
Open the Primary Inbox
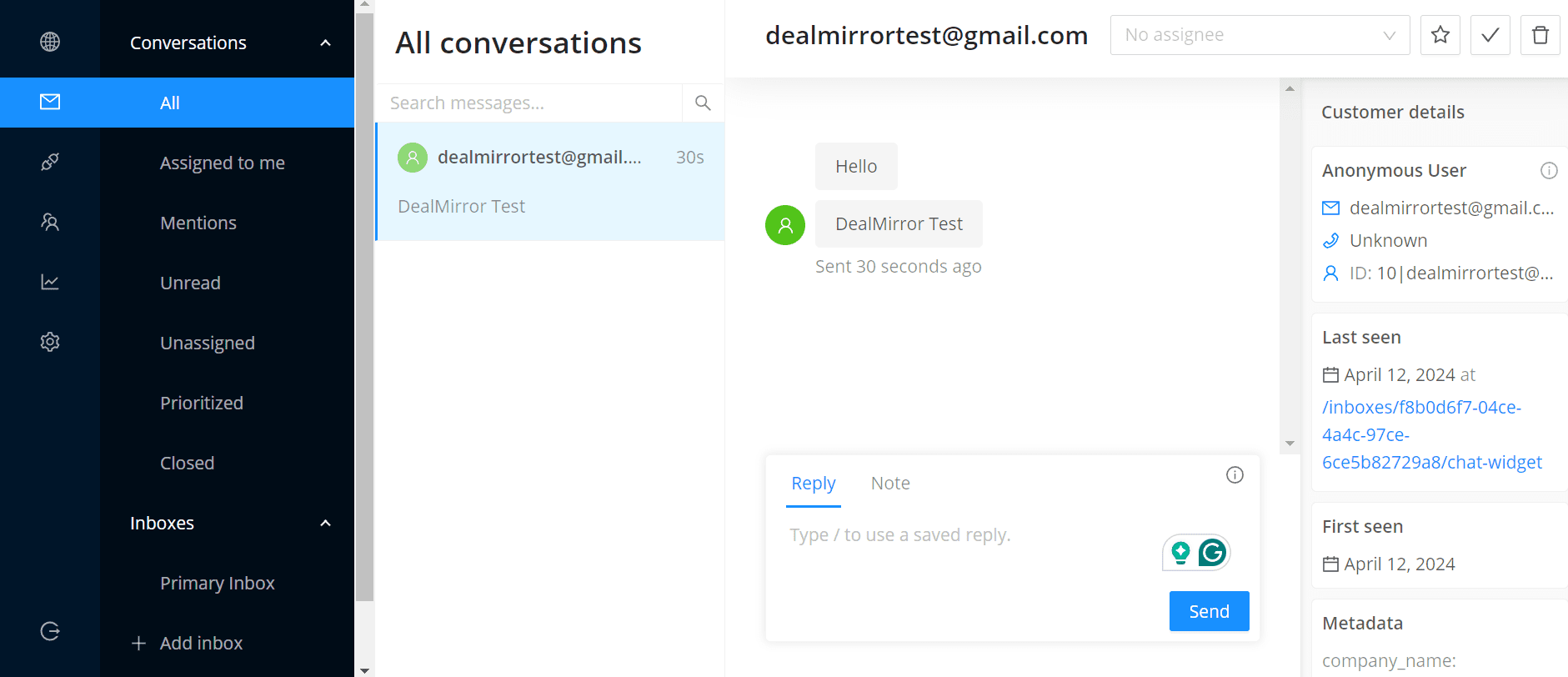(217, 583)
